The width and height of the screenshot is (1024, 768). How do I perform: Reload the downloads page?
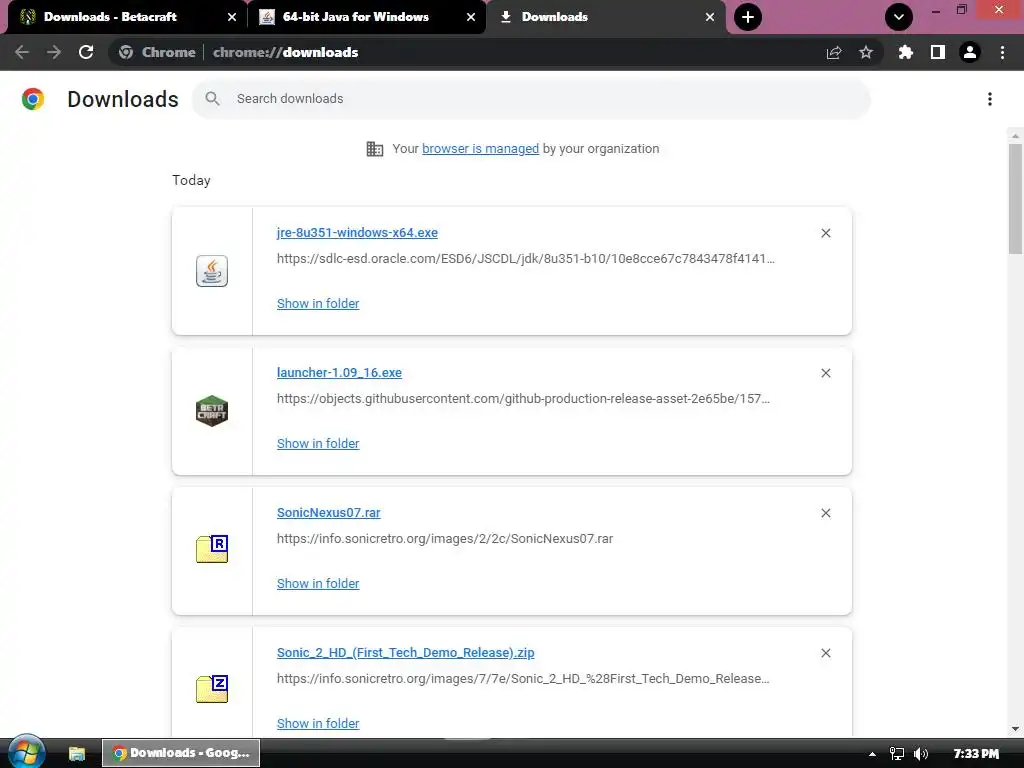pyautogui.click(x=86, y=52)
